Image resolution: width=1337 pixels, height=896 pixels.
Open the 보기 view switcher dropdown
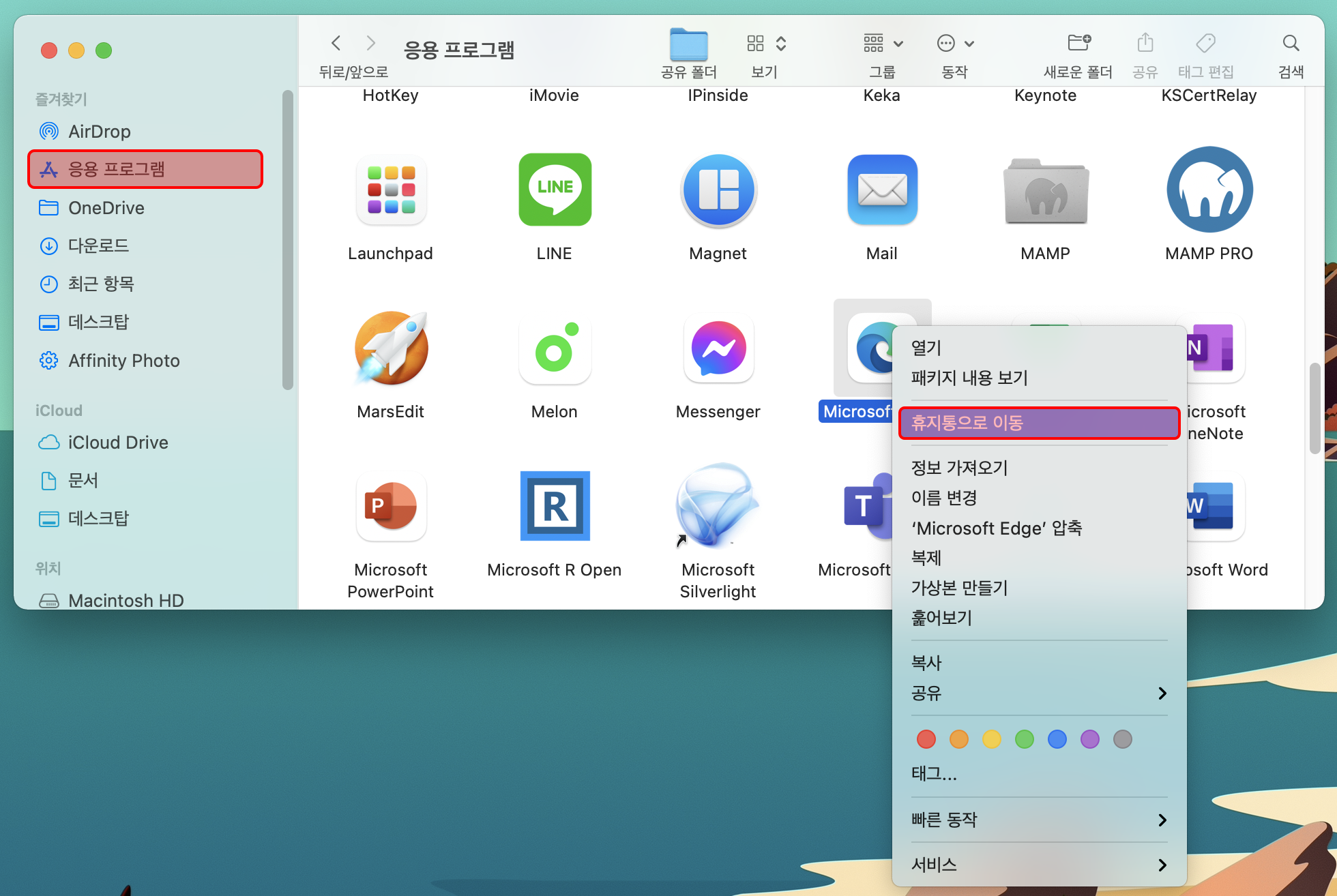click(767, 44)
